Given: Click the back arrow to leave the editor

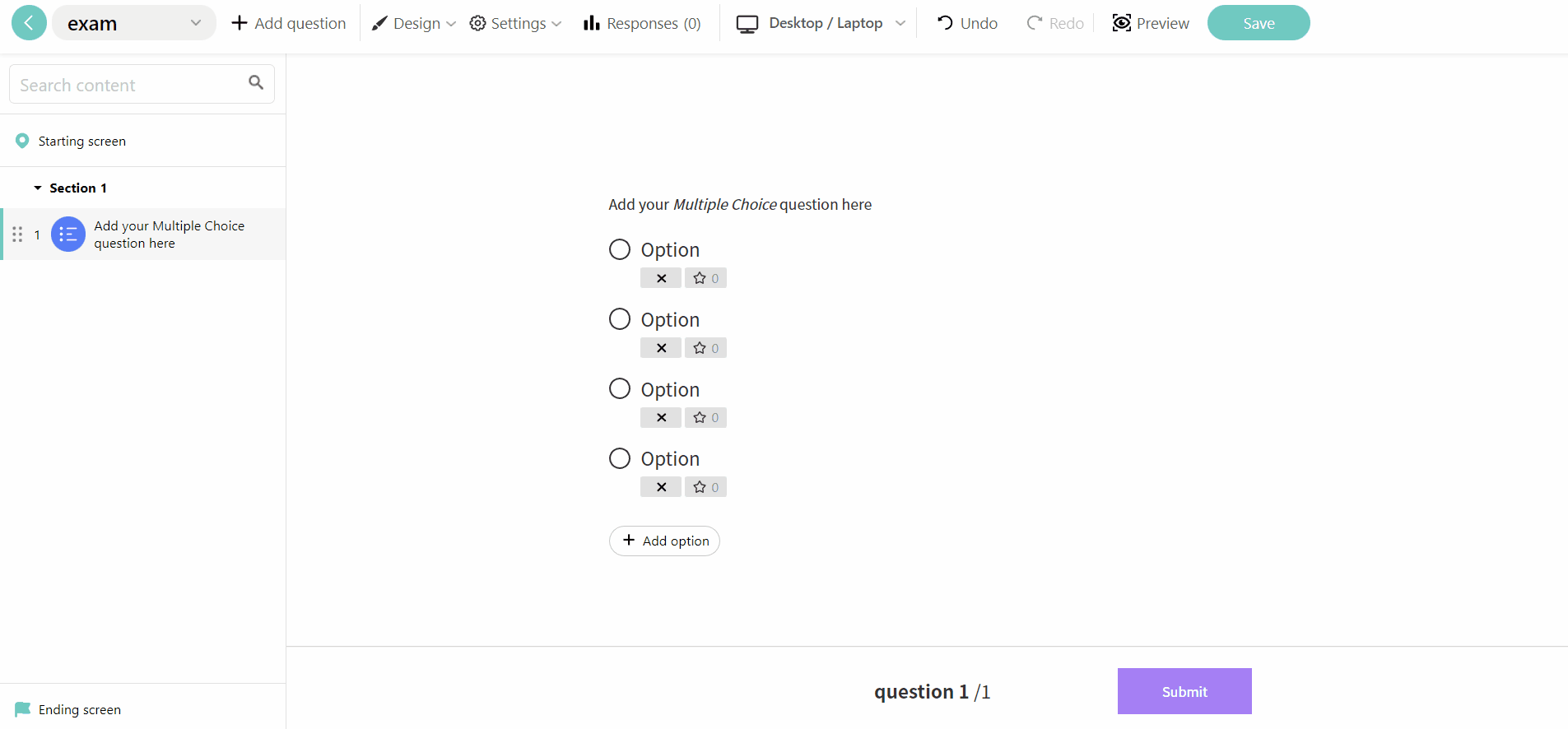Looking at the screenshot, I should pyautogui.click(x=29, y=22).
